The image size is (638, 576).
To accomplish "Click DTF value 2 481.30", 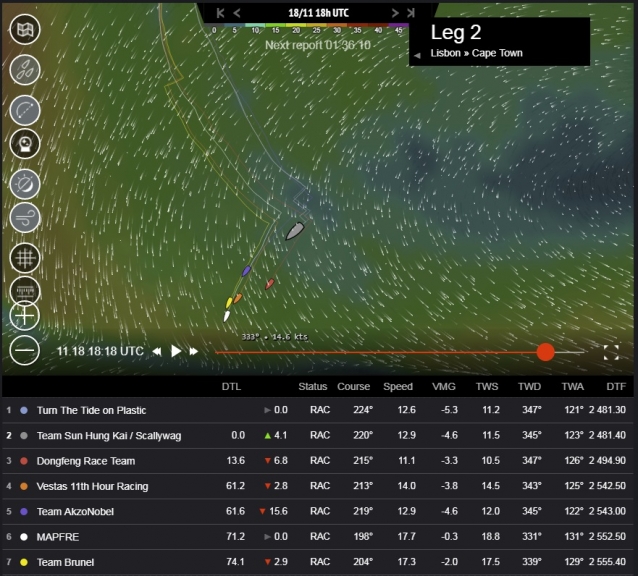I will tap(607, 410).
